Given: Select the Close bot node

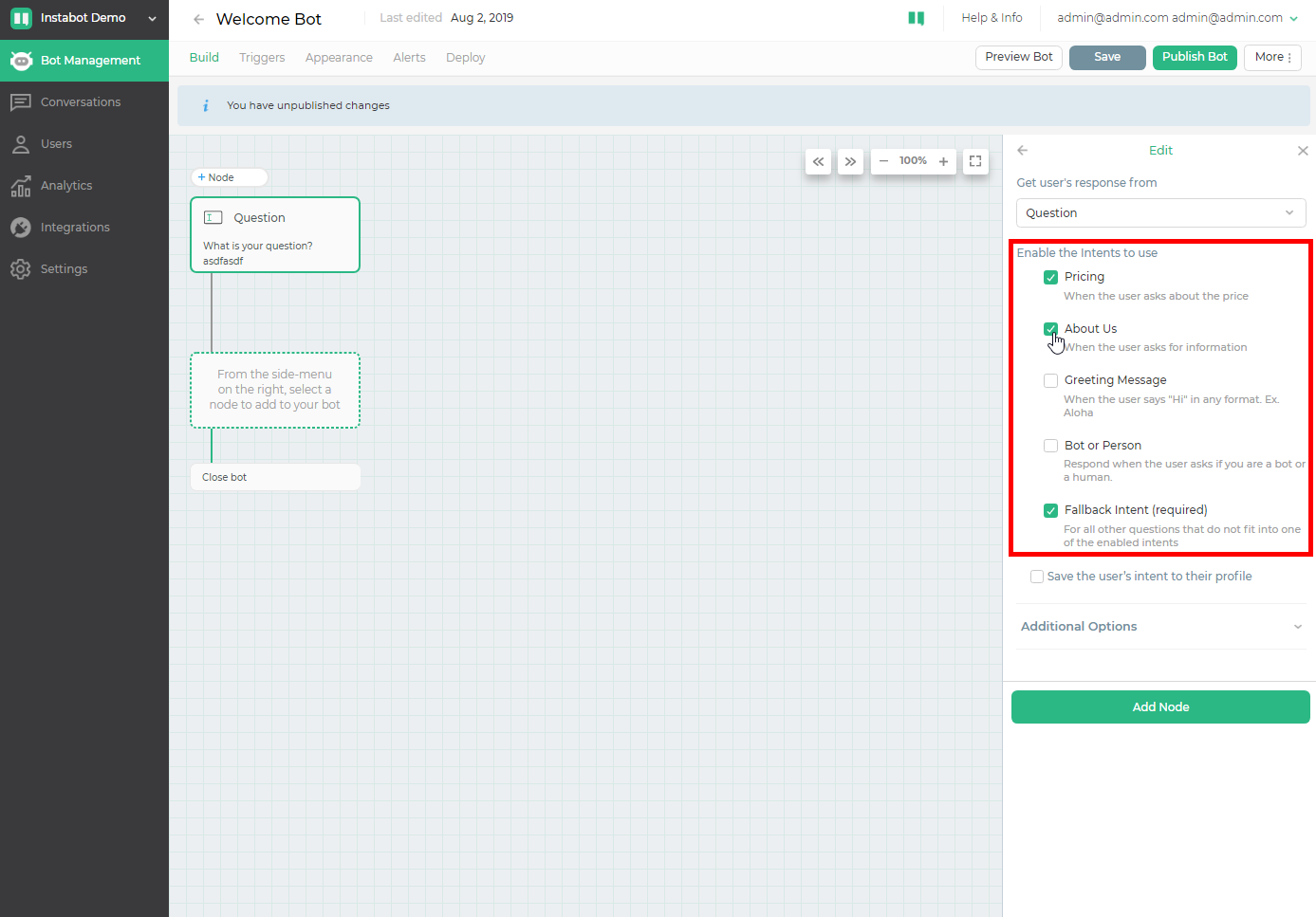Looking at the screenshot, I should pos(275,477).
